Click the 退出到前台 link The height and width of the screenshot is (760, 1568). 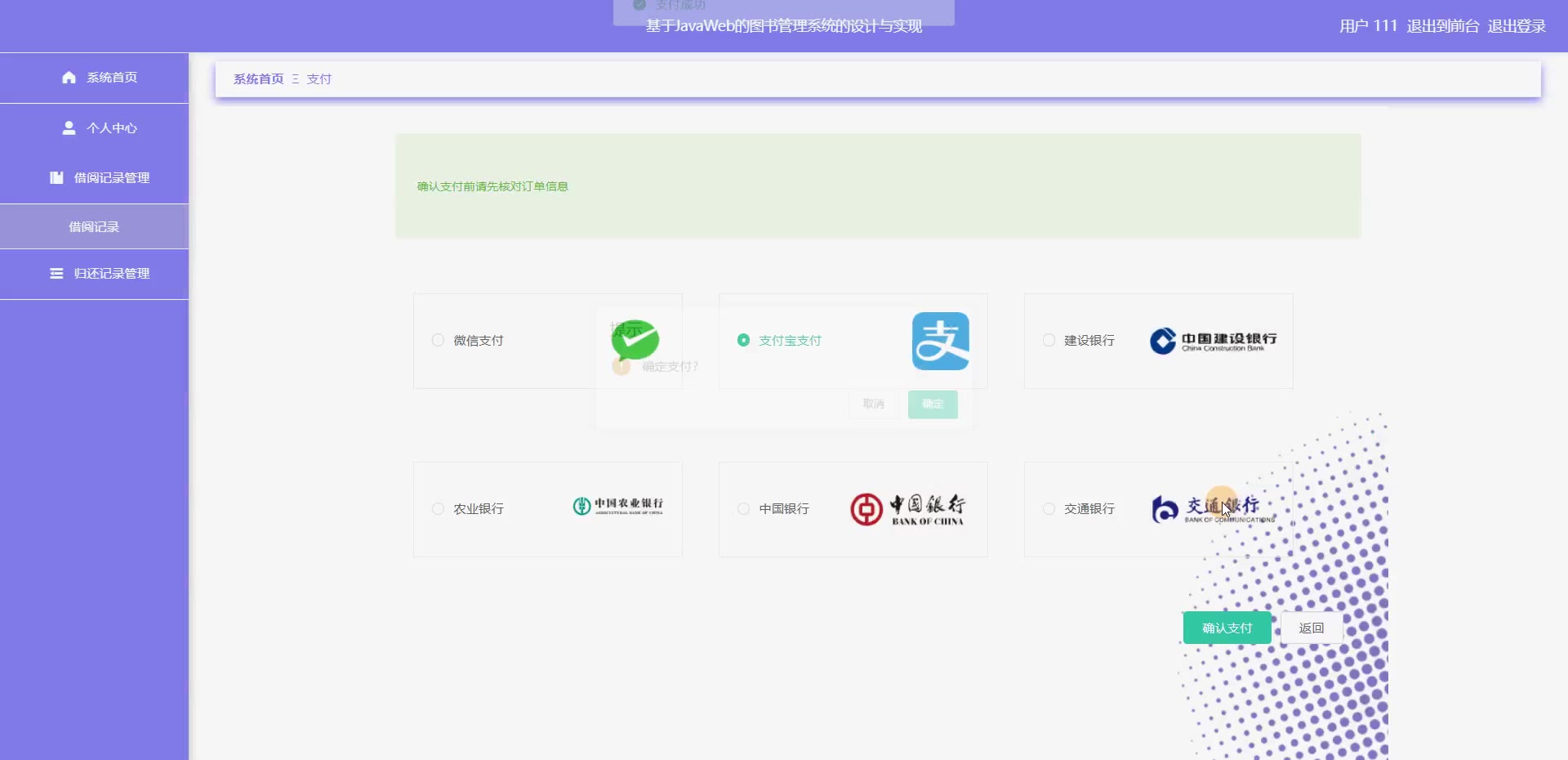pos(1443,26)
